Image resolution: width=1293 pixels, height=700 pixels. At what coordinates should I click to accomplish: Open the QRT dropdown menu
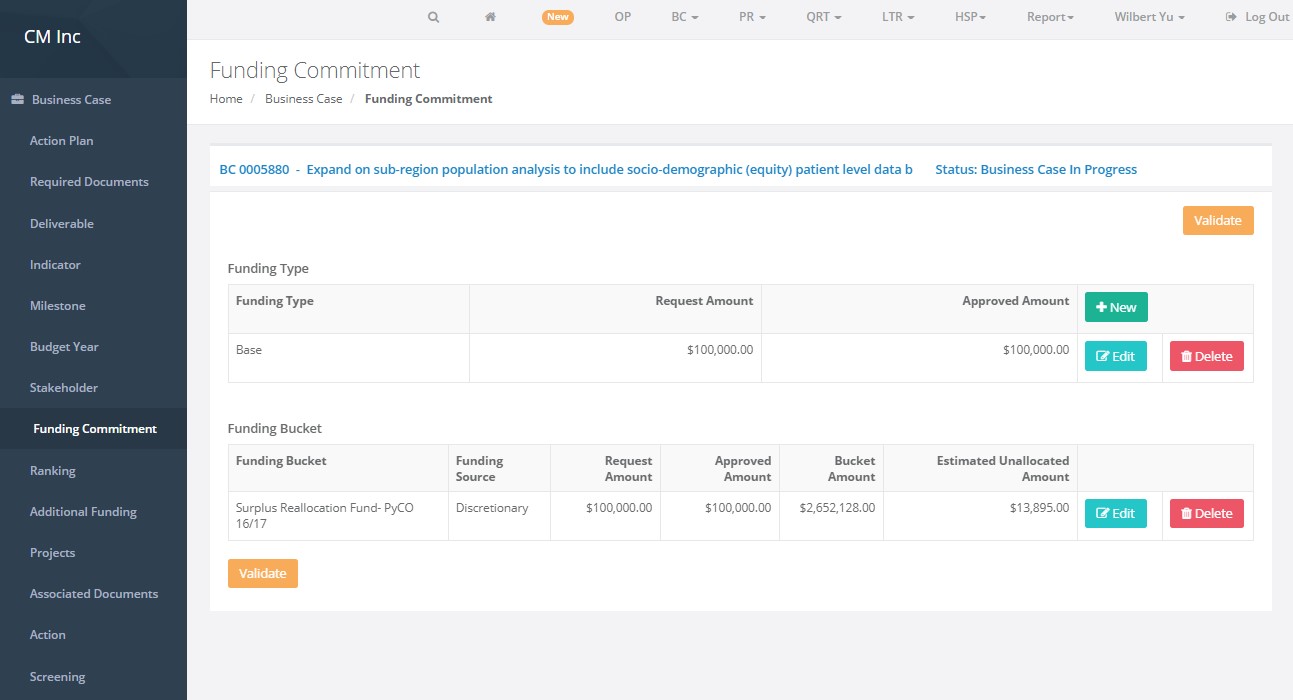pos(823,17)
